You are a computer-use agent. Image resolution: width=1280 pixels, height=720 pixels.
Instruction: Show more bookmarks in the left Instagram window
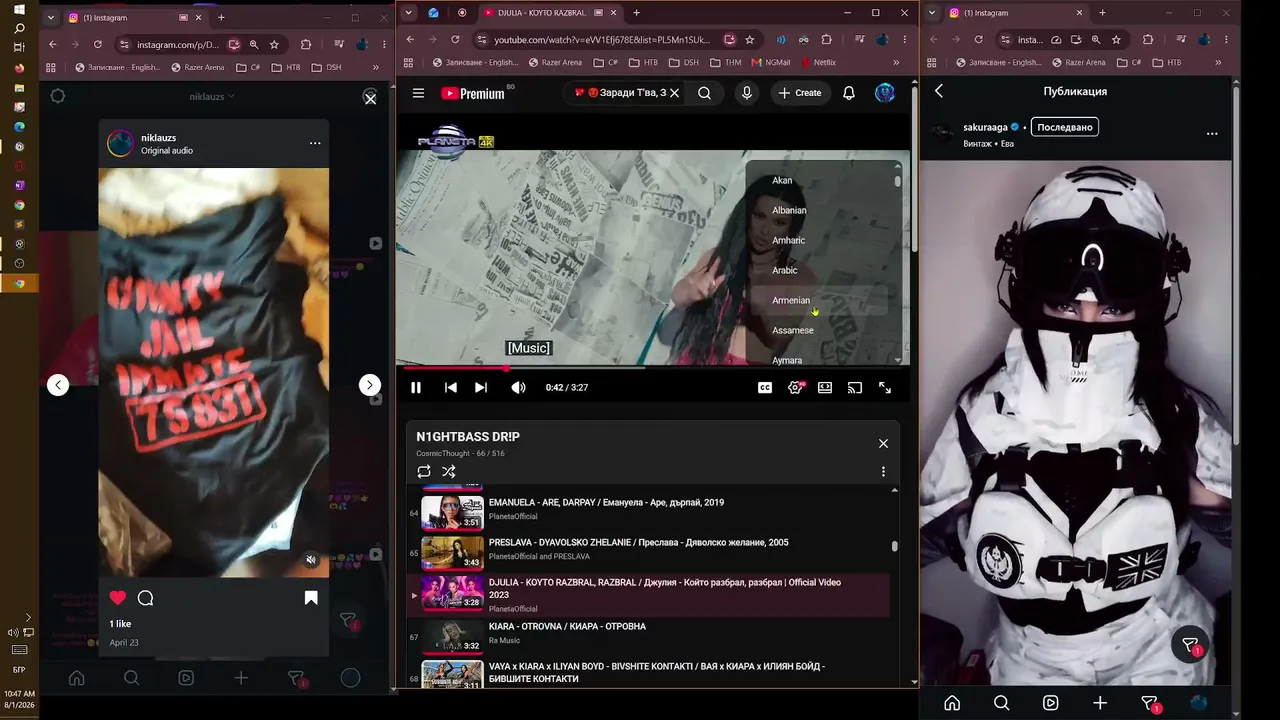pos(376,67)
